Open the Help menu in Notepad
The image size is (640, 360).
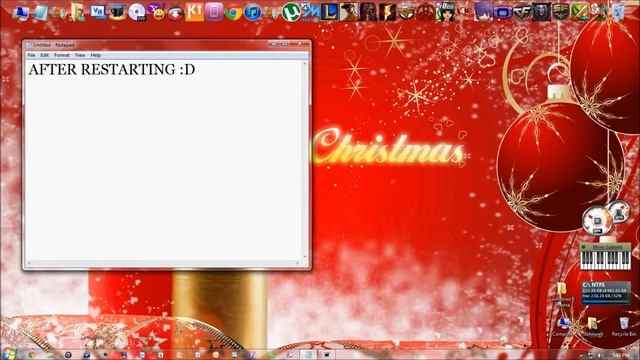click(x=96, y=55)
